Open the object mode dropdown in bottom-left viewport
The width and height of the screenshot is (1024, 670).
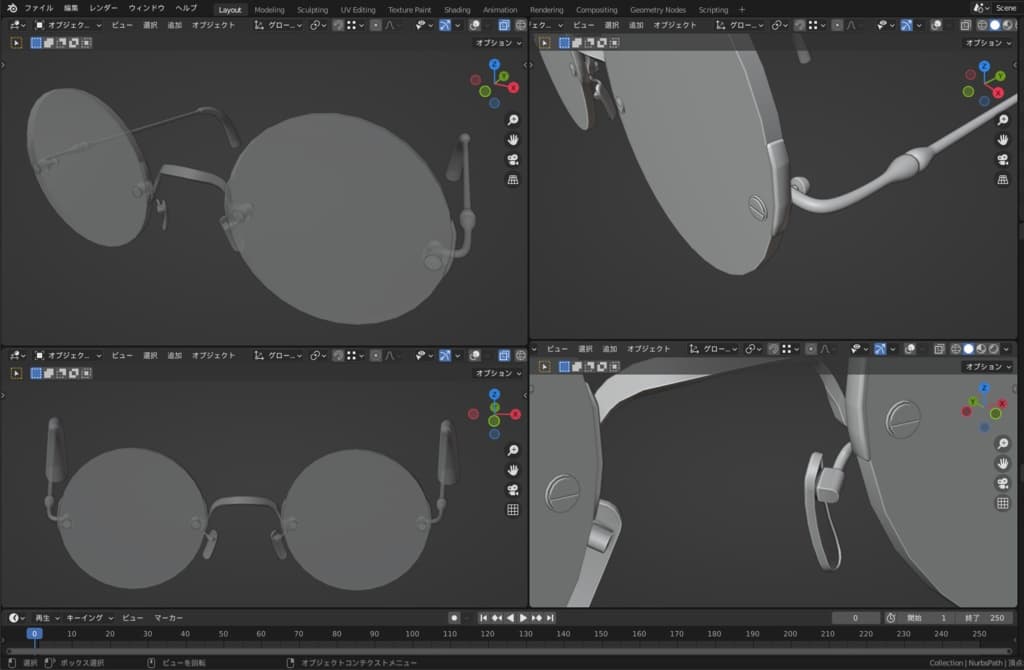[x=69, y=355]
